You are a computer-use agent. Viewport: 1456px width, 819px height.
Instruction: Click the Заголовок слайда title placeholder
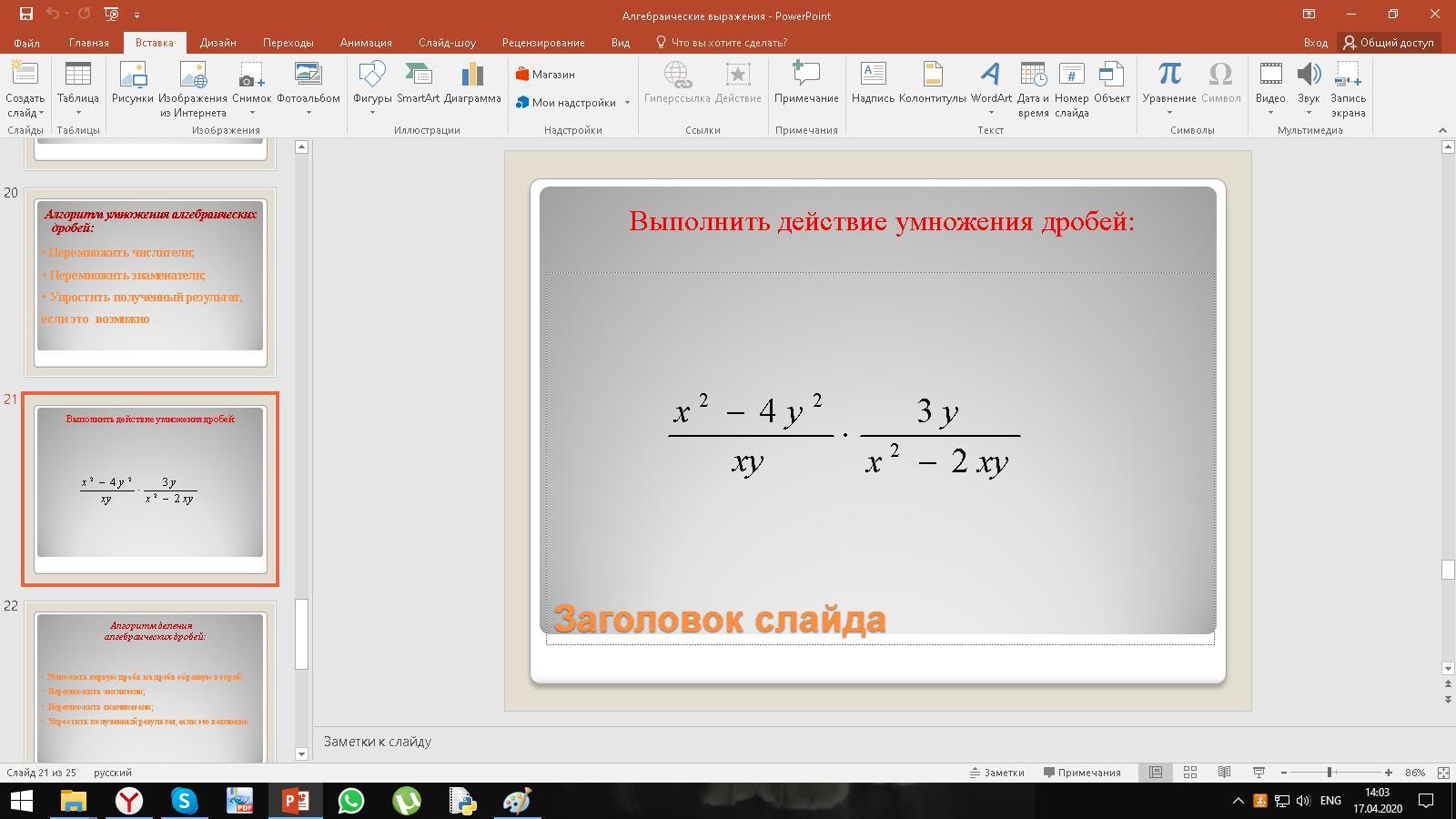click(x=720, y=619)
